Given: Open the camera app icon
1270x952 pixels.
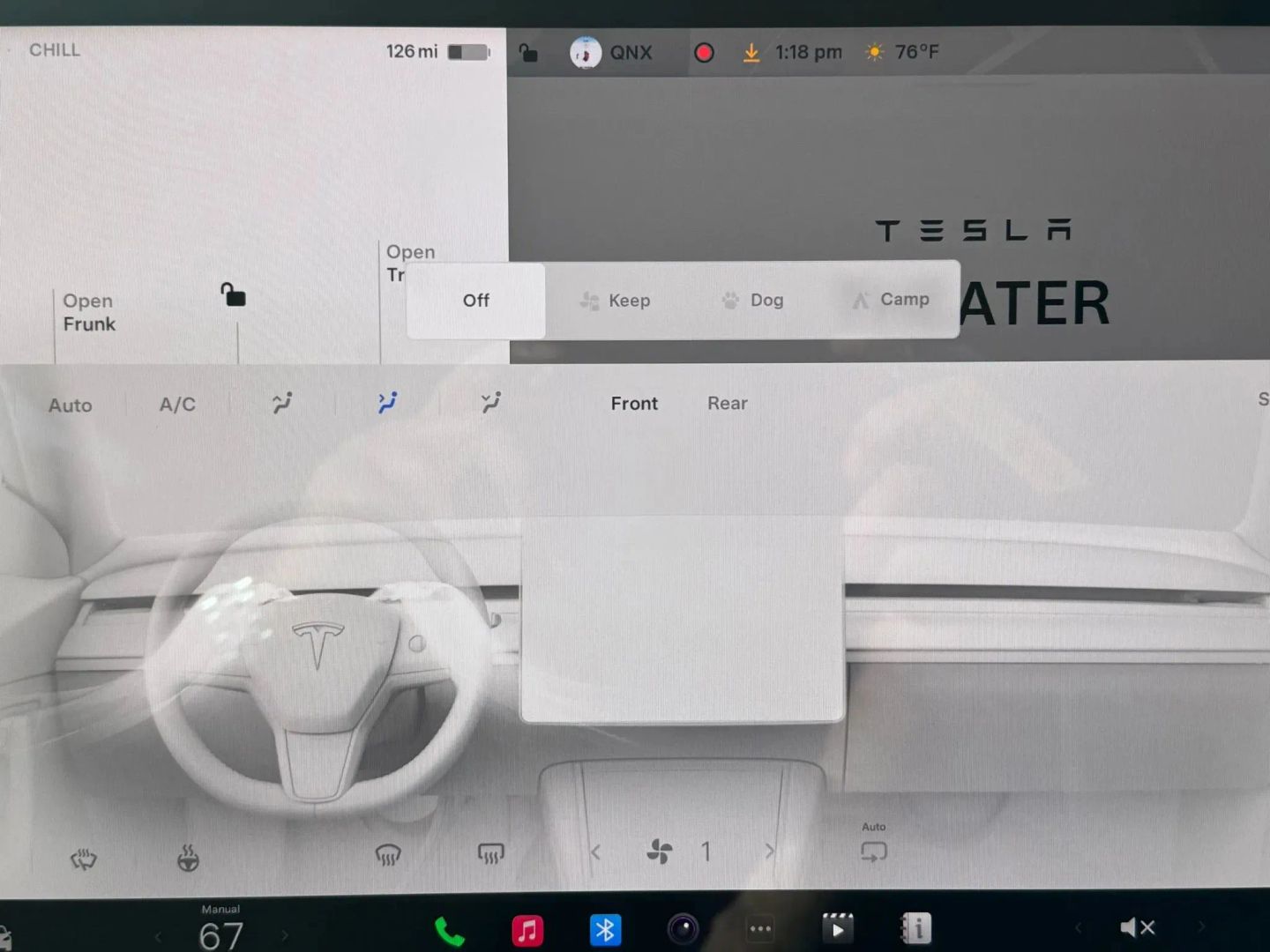Looking at the screenshot, I should (683, 929).
